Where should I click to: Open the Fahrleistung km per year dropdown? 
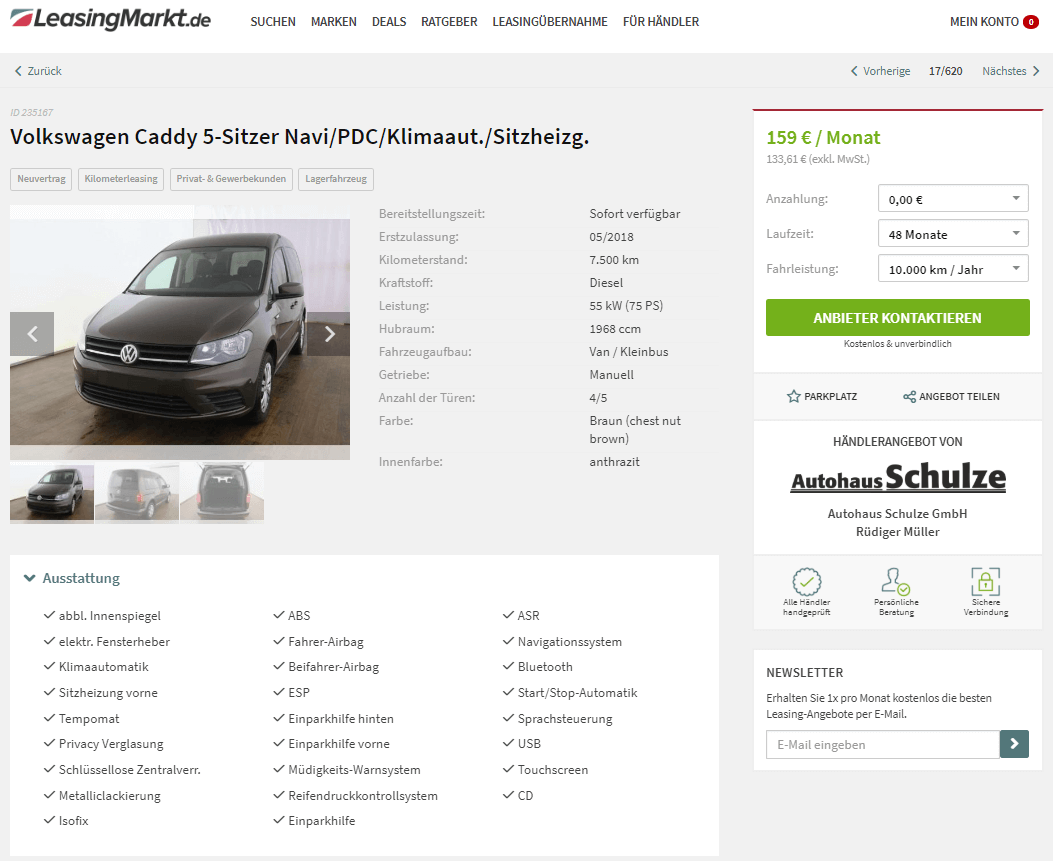point(953,269)
